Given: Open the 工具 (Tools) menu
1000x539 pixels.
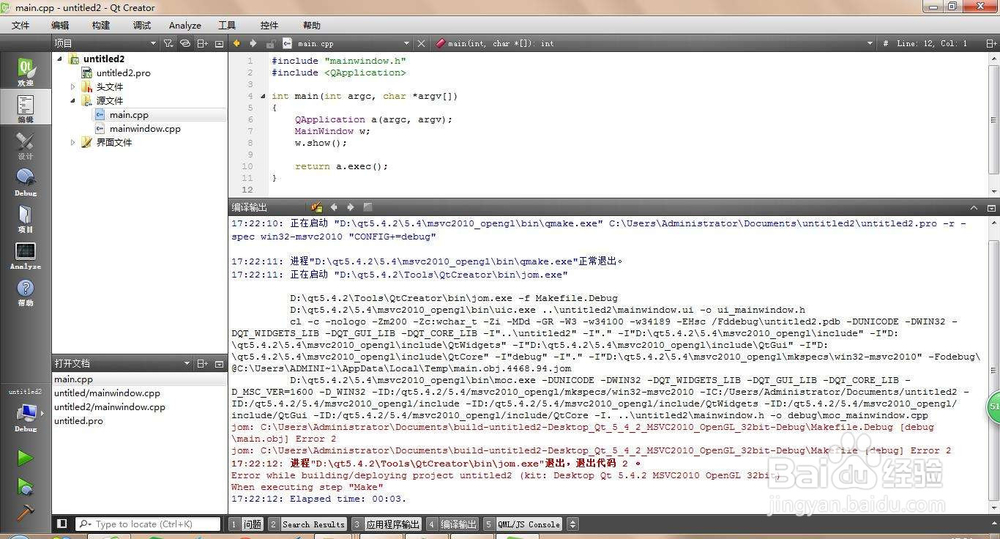Looking at the screenshot, I should pyautogui.click(x=226, y=26).
